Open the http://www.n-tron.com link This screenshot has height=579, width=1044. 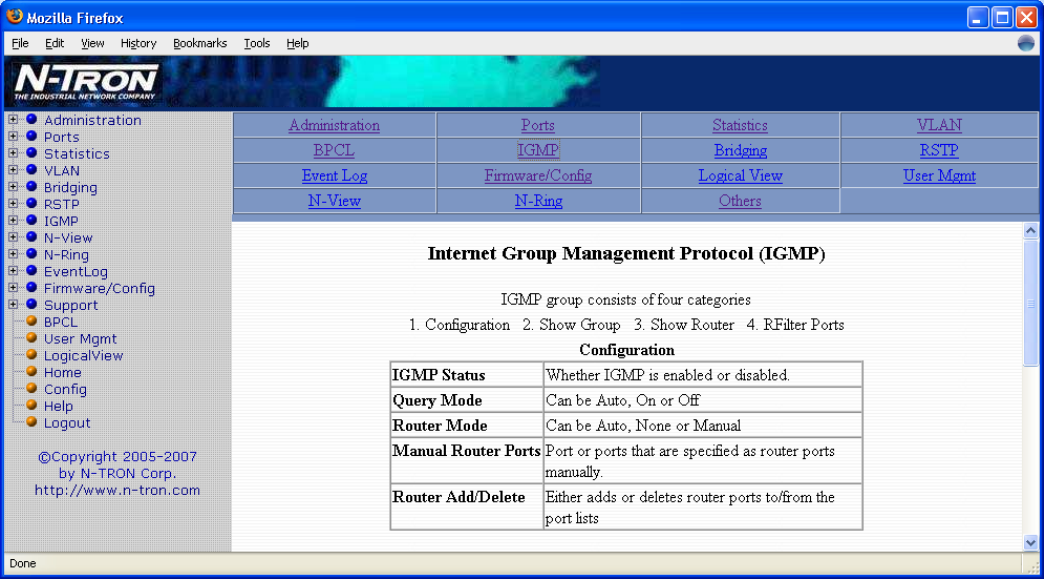point(117,490)
